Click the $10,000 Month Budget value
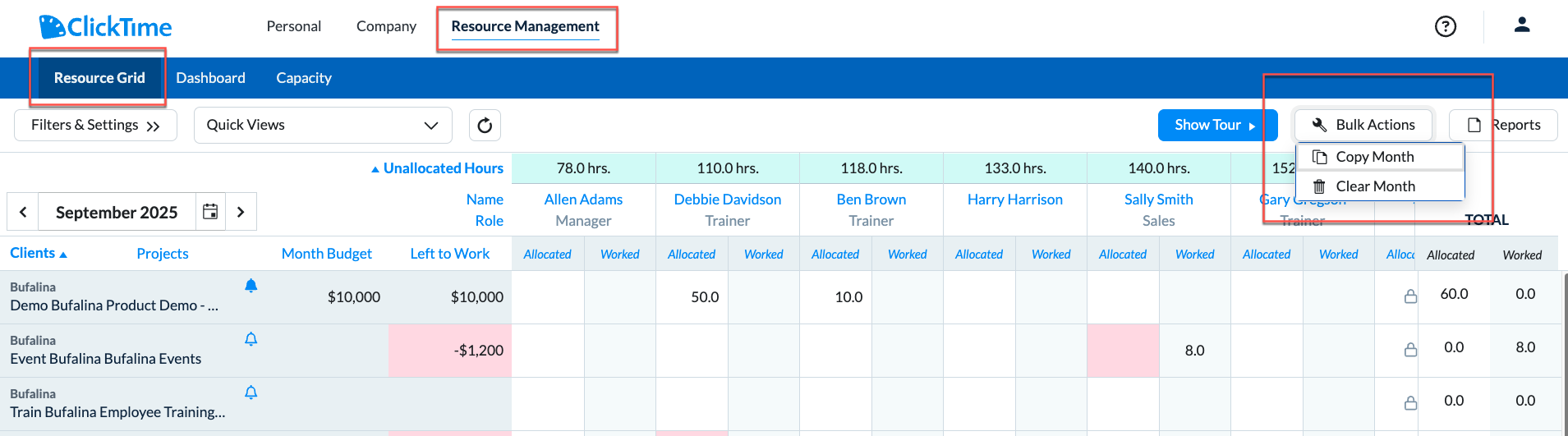 click(354, 297)
